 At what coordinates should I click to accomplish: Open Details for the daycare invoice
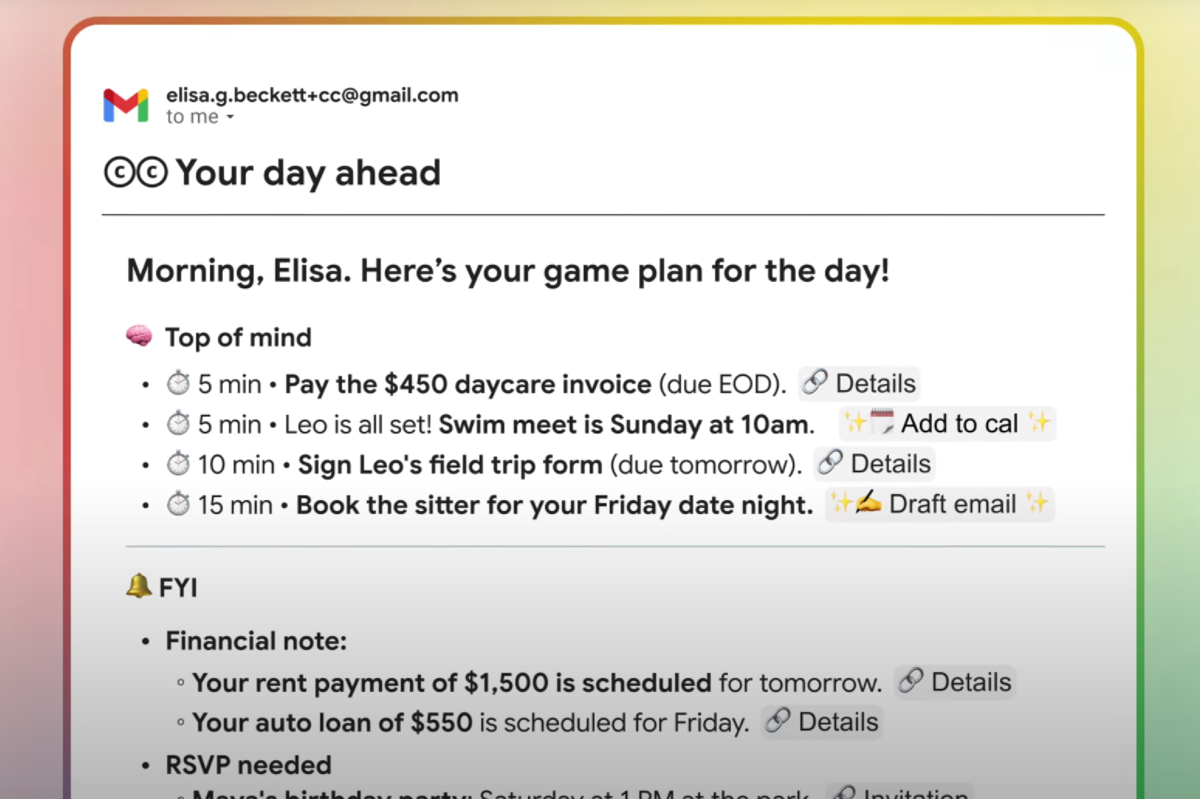click(860, 384)
